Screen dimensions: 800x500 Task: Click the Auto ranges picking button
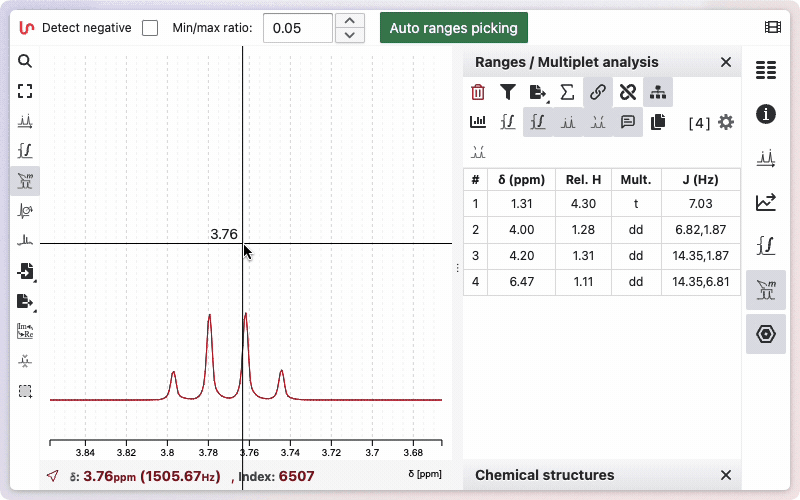click(x=453, y=28)
